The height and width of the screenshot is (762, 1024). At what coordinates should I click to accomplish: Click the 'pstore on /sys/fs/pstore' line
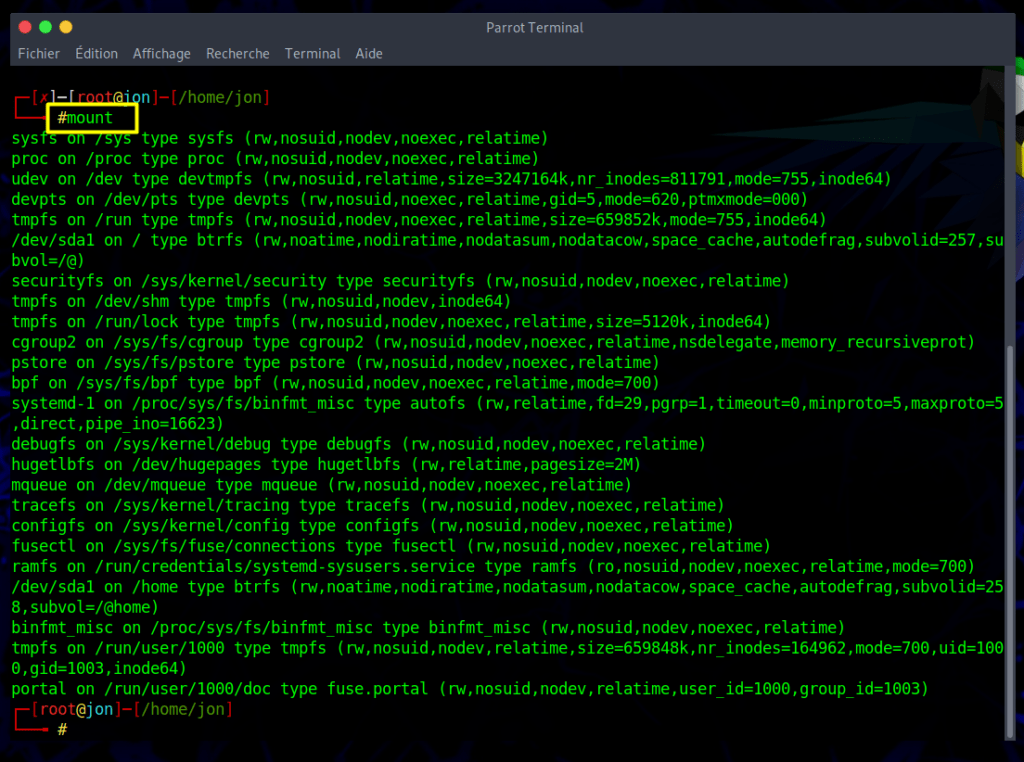click(335, 362)
